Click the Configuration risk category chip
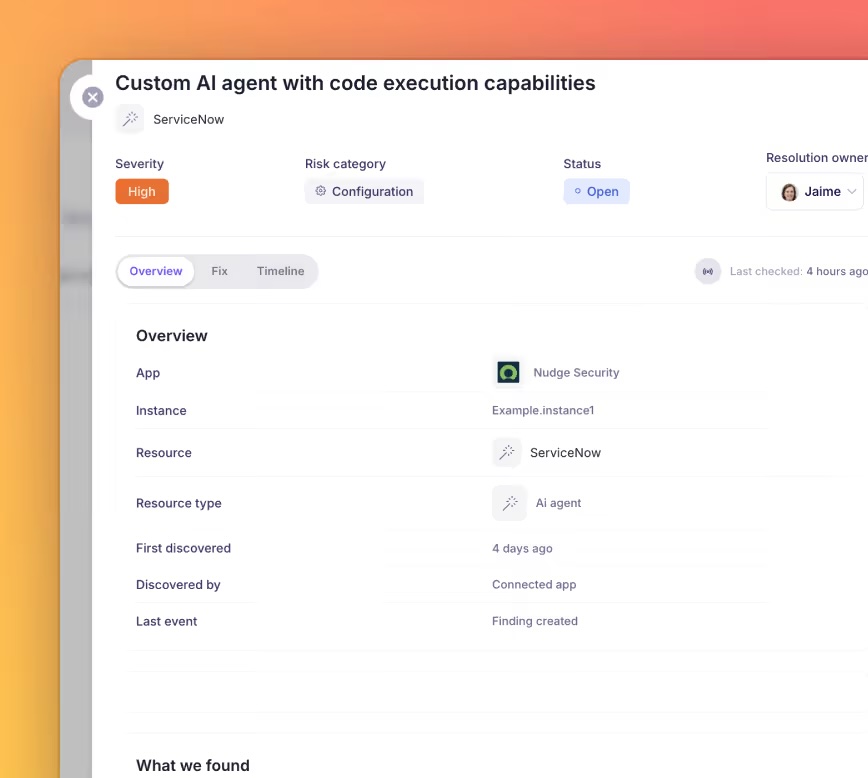Image resolution: width=868 pixels, height=778 pixels. coord(364,192)
